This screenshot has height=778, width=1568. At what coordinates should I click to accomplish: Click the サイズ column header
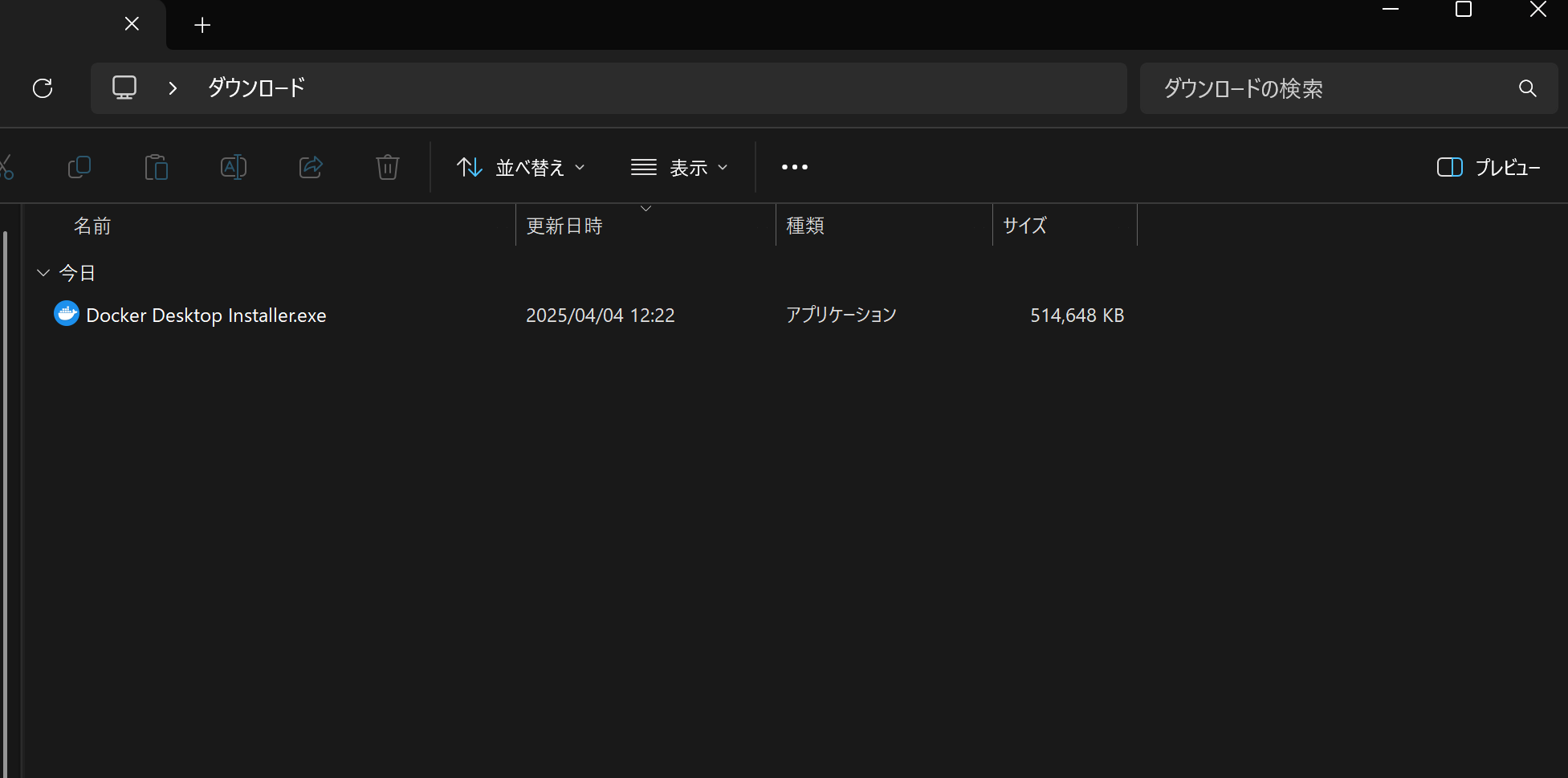pos(1024,226)
